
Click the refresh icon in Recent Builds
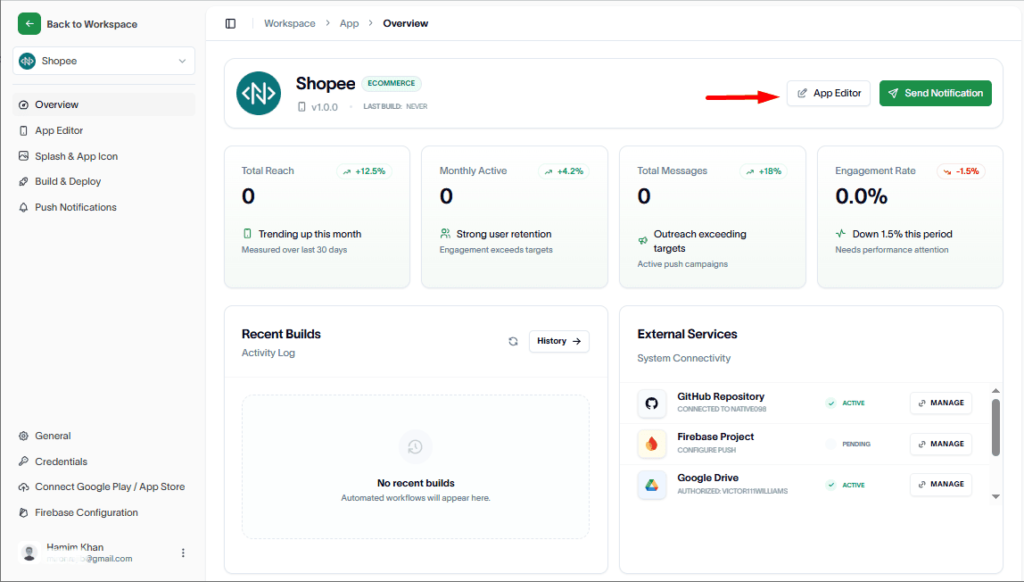(513, 341)
